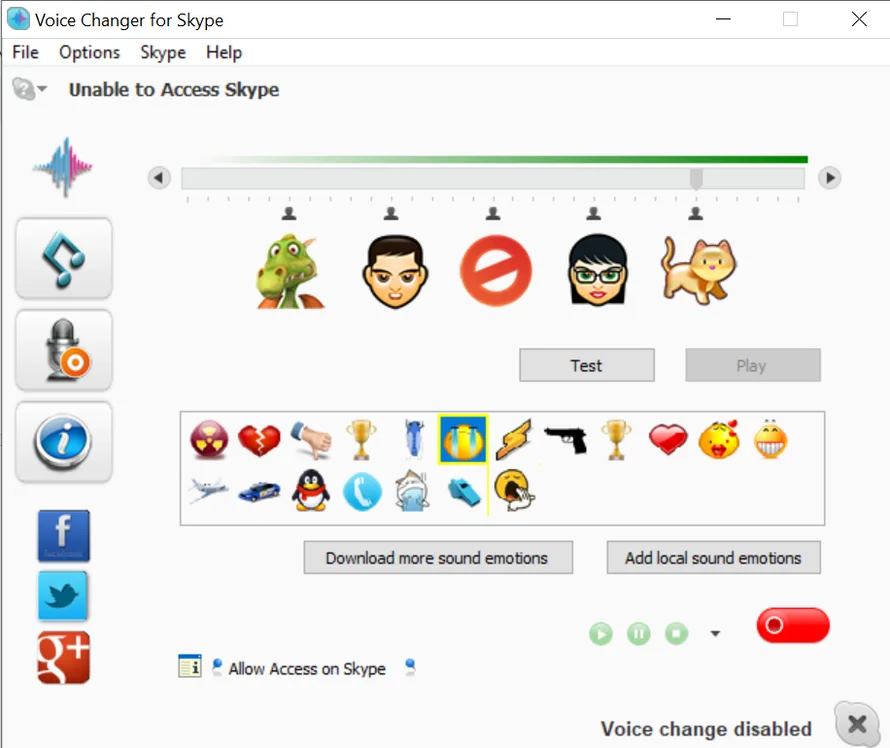The width and height of the screenshot is (890, 748).
Task: Click Download more sound emotions
Action: [x=438, y=558]
